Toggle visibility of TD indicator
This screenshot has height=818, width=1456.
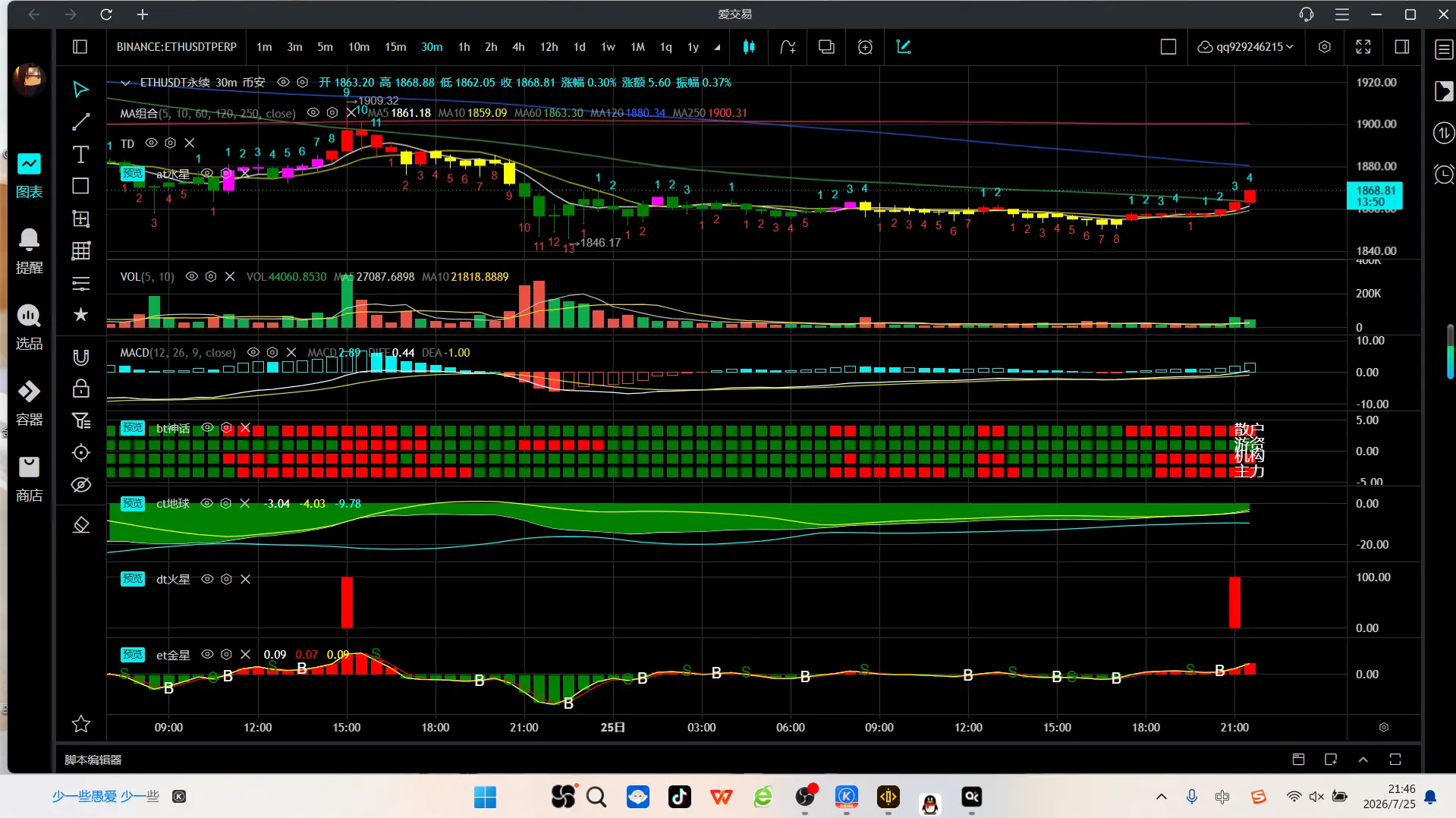pos(151,143)
